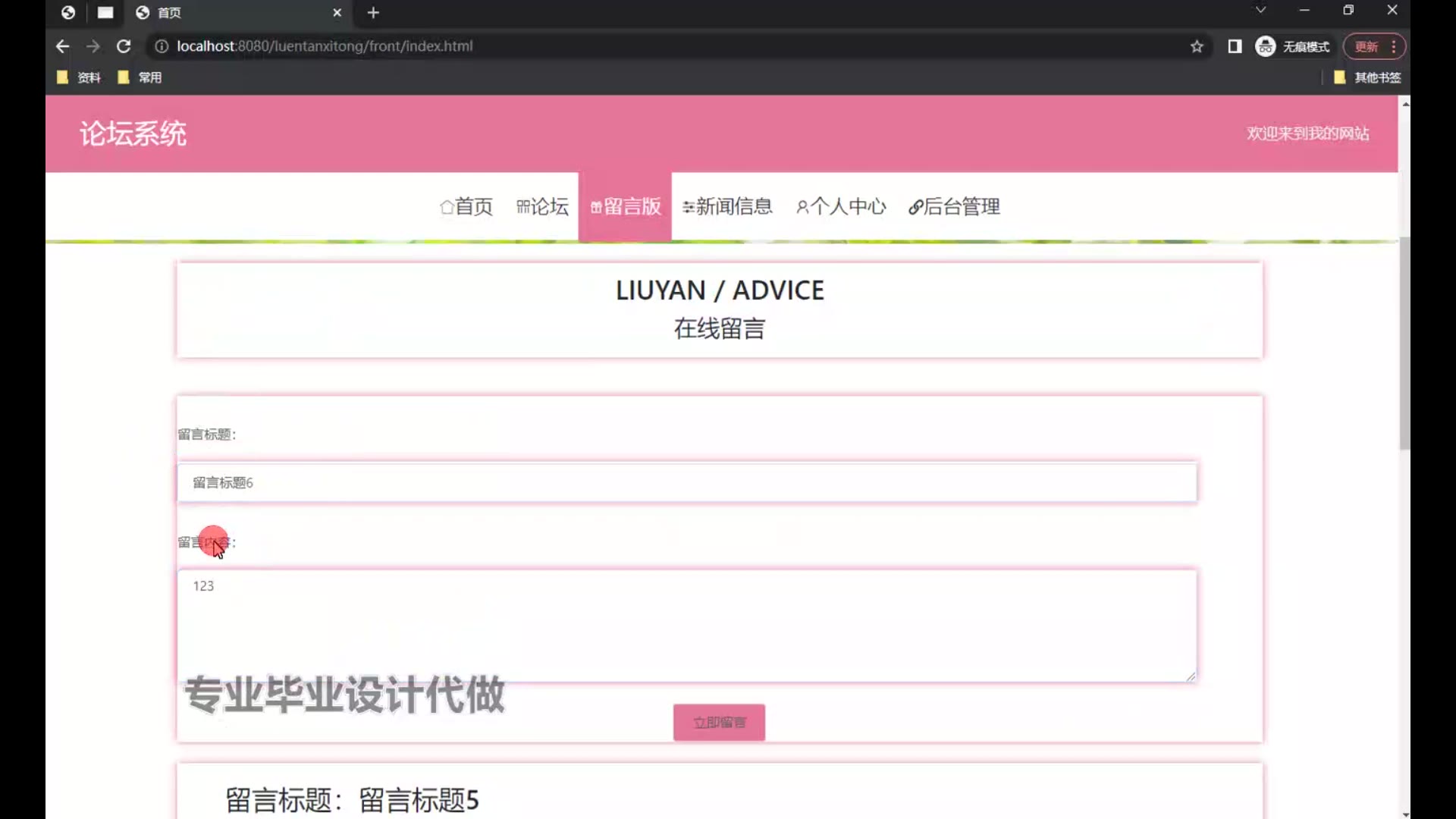This screenshot has height=819, width=1456.
Task: Open the new tab plus button
Action: pos(372,12)
